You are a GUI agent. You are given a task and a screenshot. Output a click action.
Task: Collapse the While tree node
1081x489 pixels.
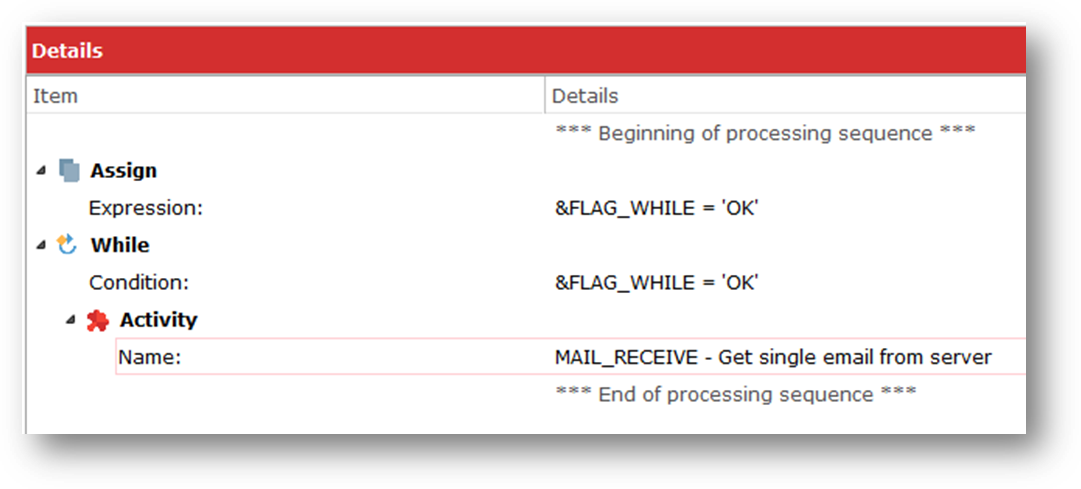pyautogui.click(x=42, y=245)
